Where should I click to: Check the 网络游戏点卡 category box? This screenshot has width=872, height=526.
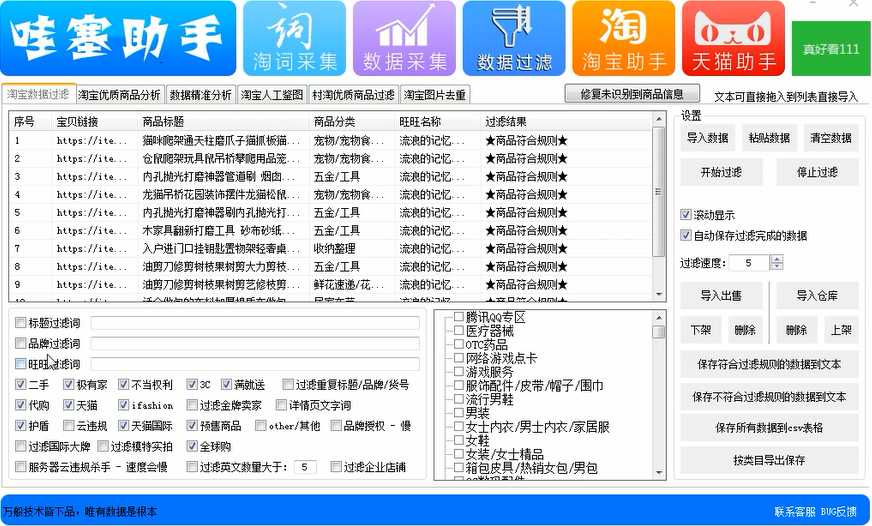pyautogui.click(x=459, y=358)
